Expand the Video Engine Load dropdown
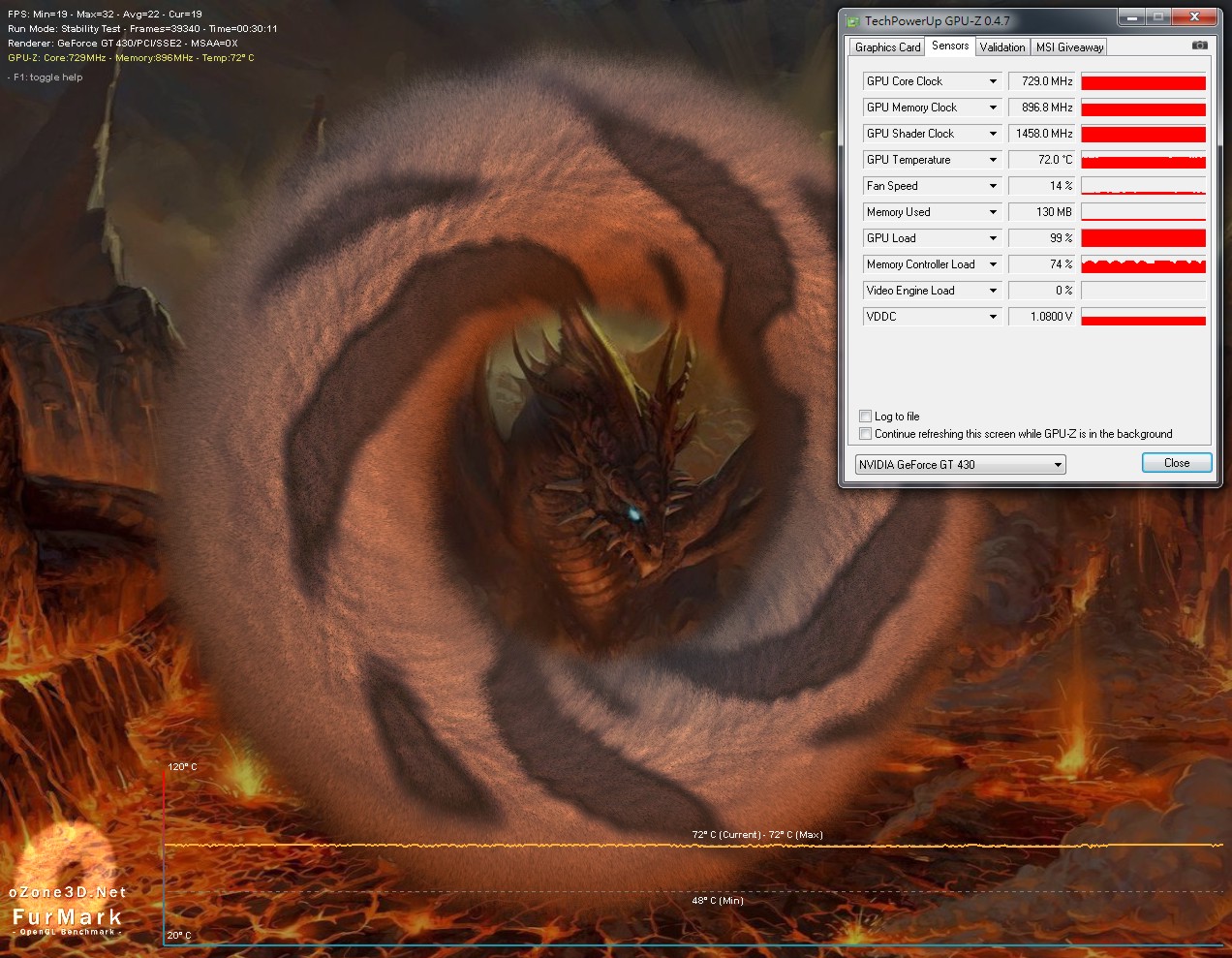This screenshot has height=958, width=1232. click(993, 291)
